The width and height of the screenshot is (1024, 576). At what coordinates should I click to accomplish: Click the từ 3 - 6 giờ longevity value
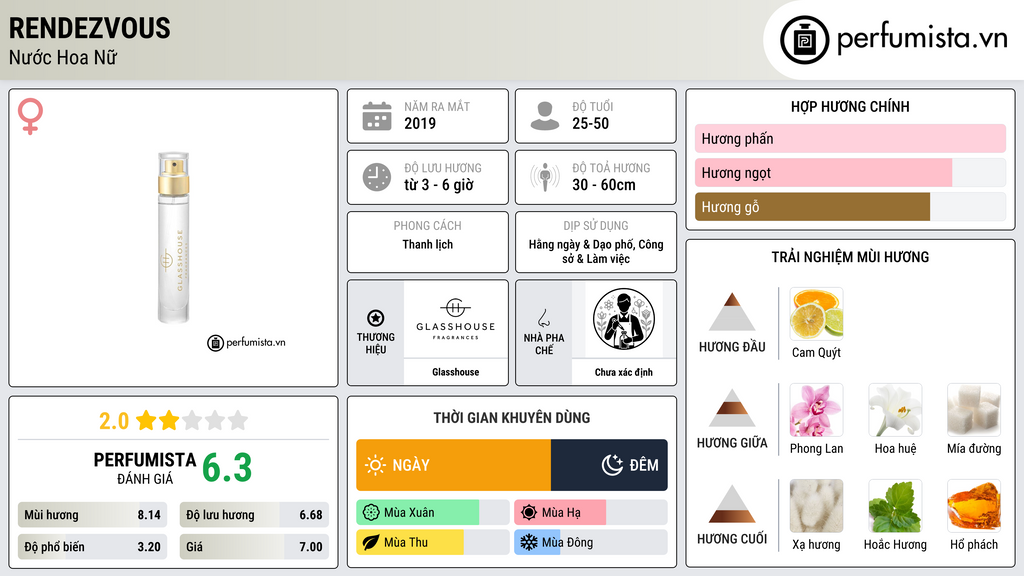tap(439, 185)
